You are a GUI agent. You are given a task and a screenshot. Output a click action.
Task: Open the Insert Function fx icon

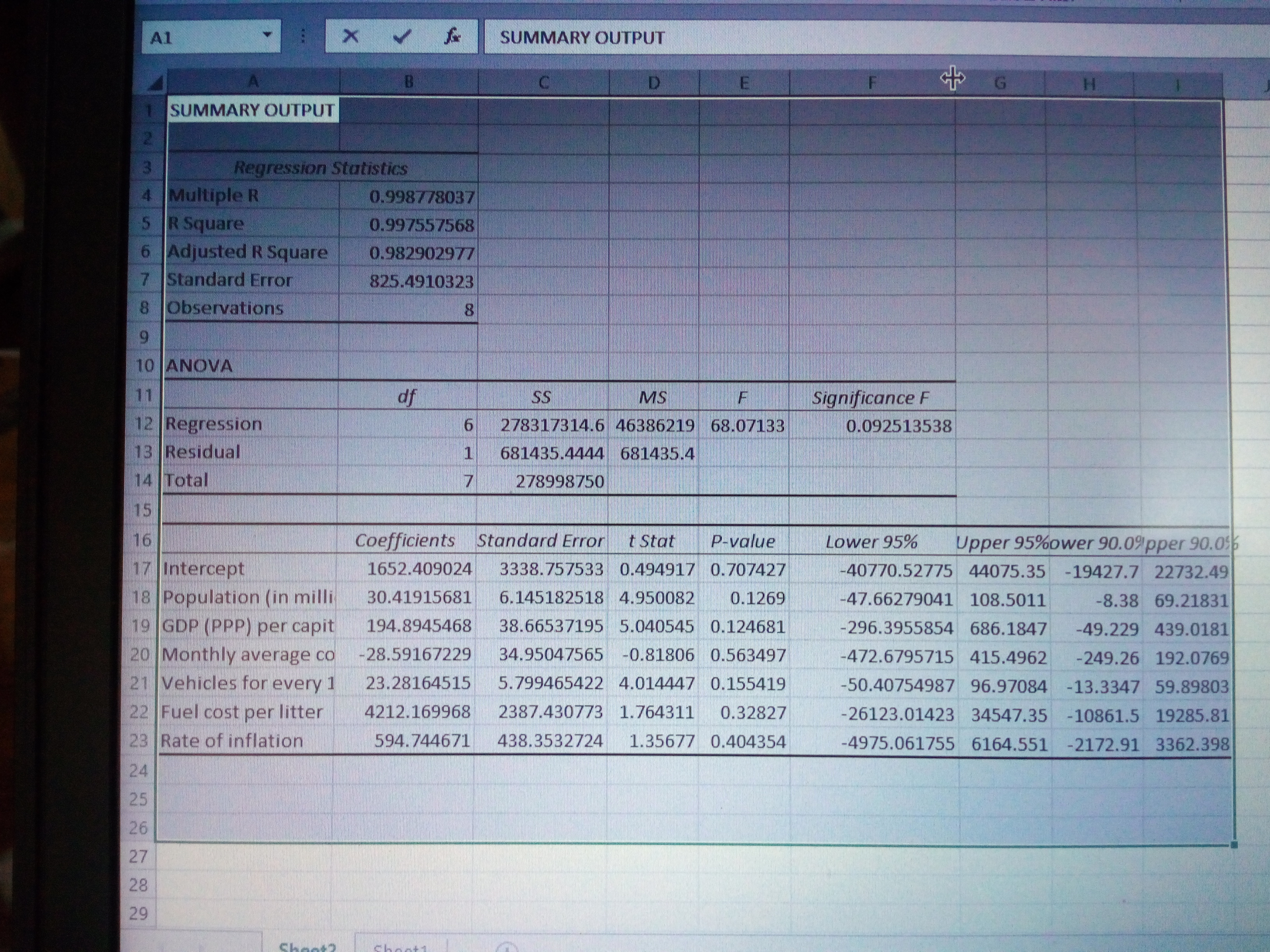pos(453,37)
